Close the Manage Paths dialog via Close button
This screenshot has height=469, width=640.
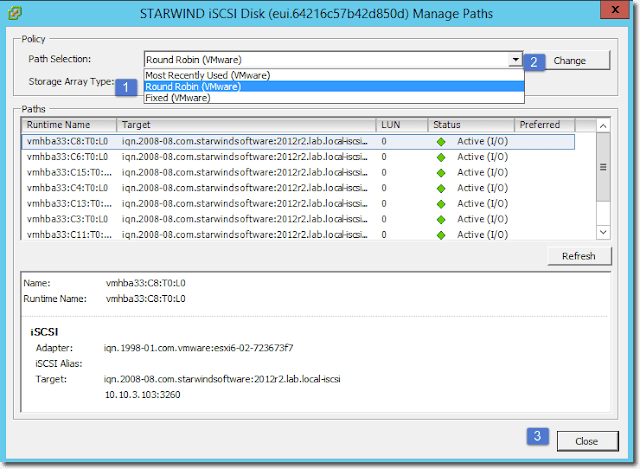point(587,441)
